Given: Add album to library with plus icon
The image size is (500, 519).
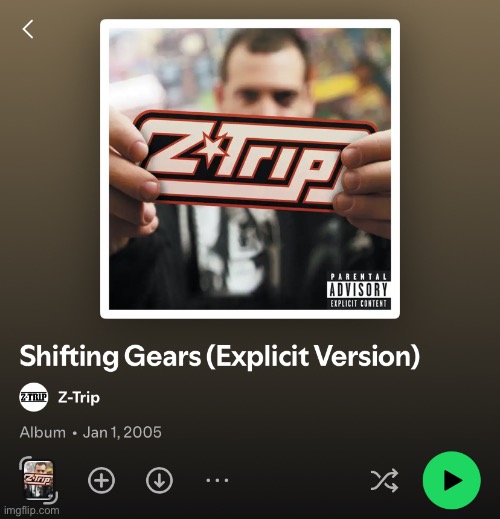Looking at the screenshot, I should [101, 480].
